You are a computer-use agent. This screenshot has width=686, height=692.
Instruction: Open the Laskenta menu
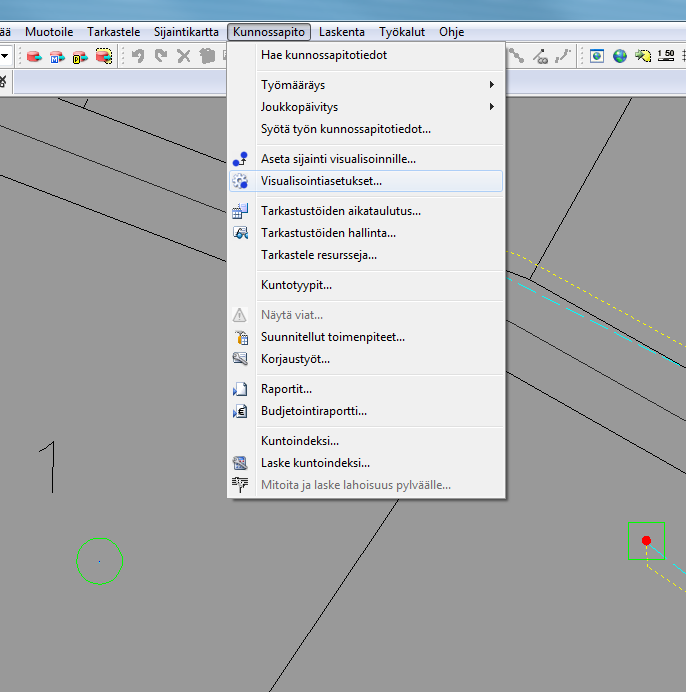click(x=342, y=32)
